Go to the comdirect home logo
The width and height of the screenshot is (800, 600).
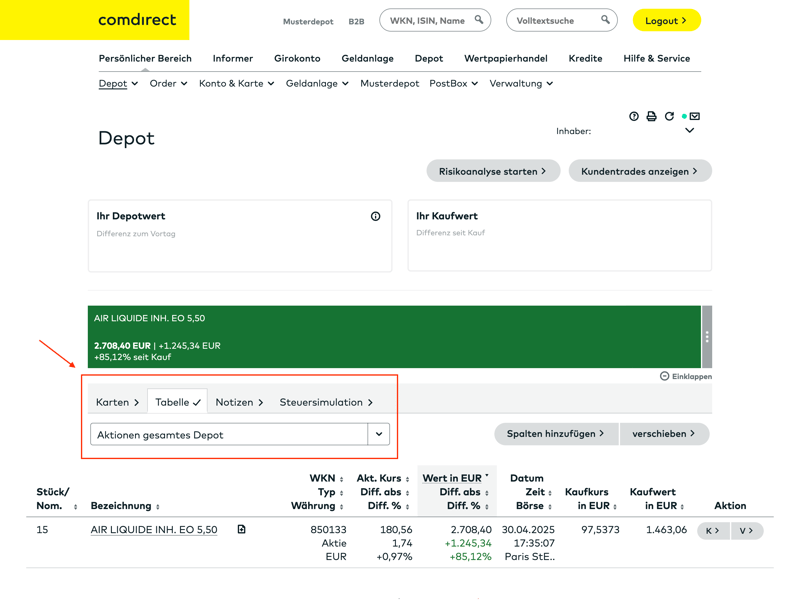pos(137,20)
